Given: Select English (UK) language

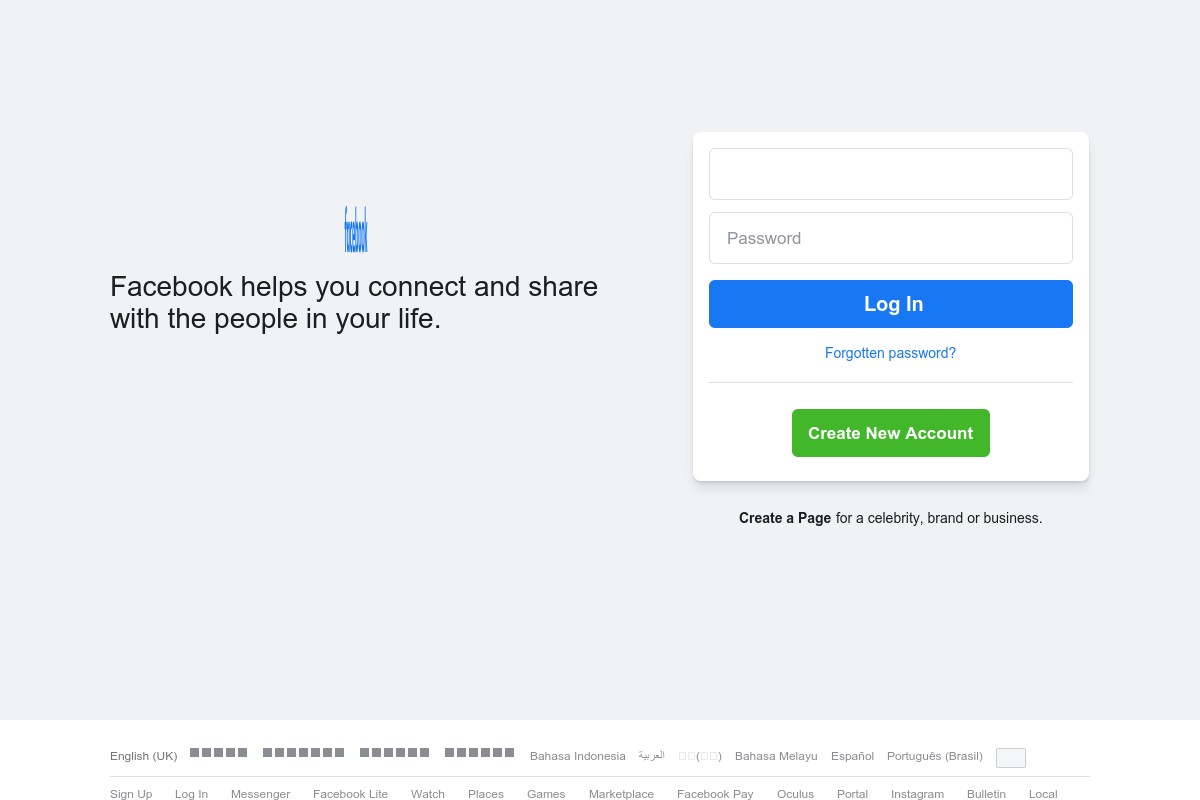Looking at the screenshot, I should pos(143,756).
